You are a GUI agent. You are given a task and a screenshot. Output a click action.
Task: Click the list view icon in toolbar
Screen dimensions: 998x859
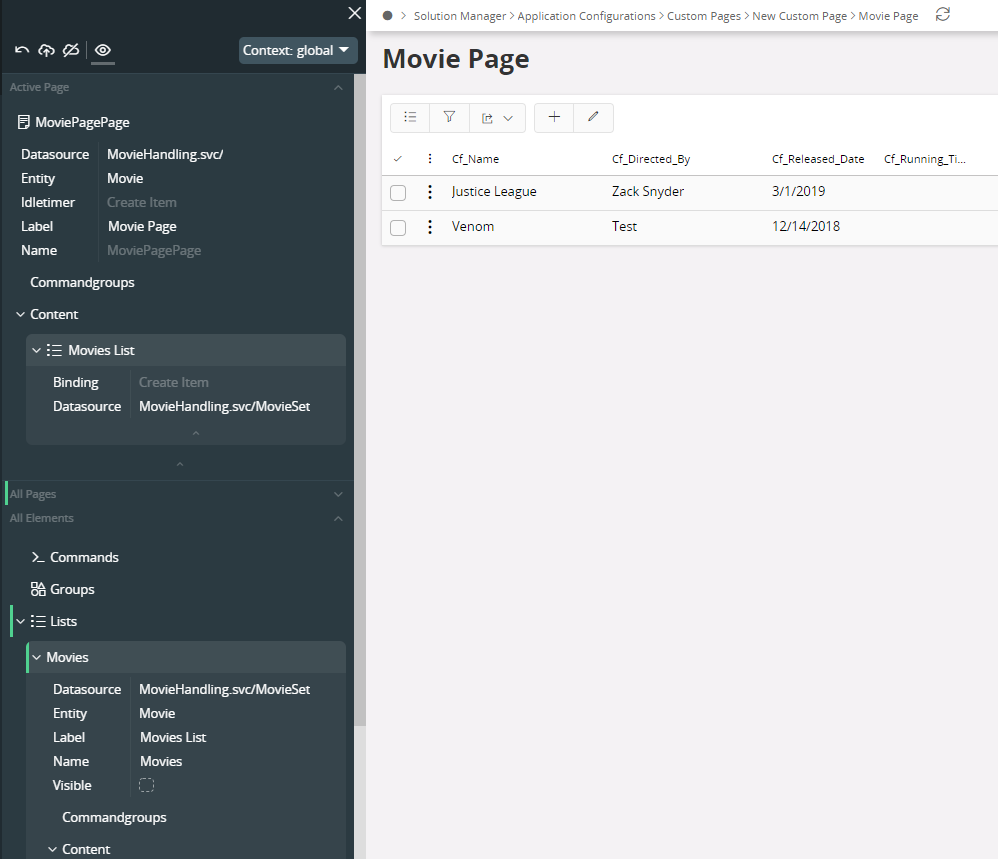pyautogui.click(x=410, y=118)
